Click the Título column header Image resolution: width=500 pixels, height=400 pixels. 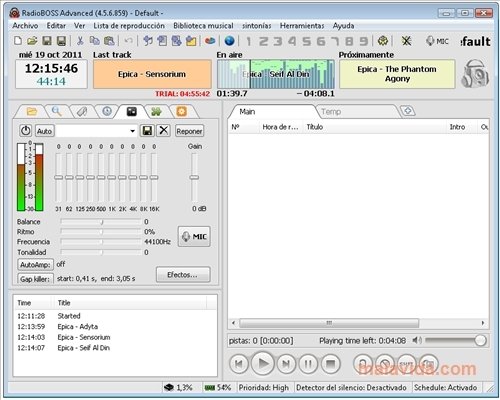374,127
